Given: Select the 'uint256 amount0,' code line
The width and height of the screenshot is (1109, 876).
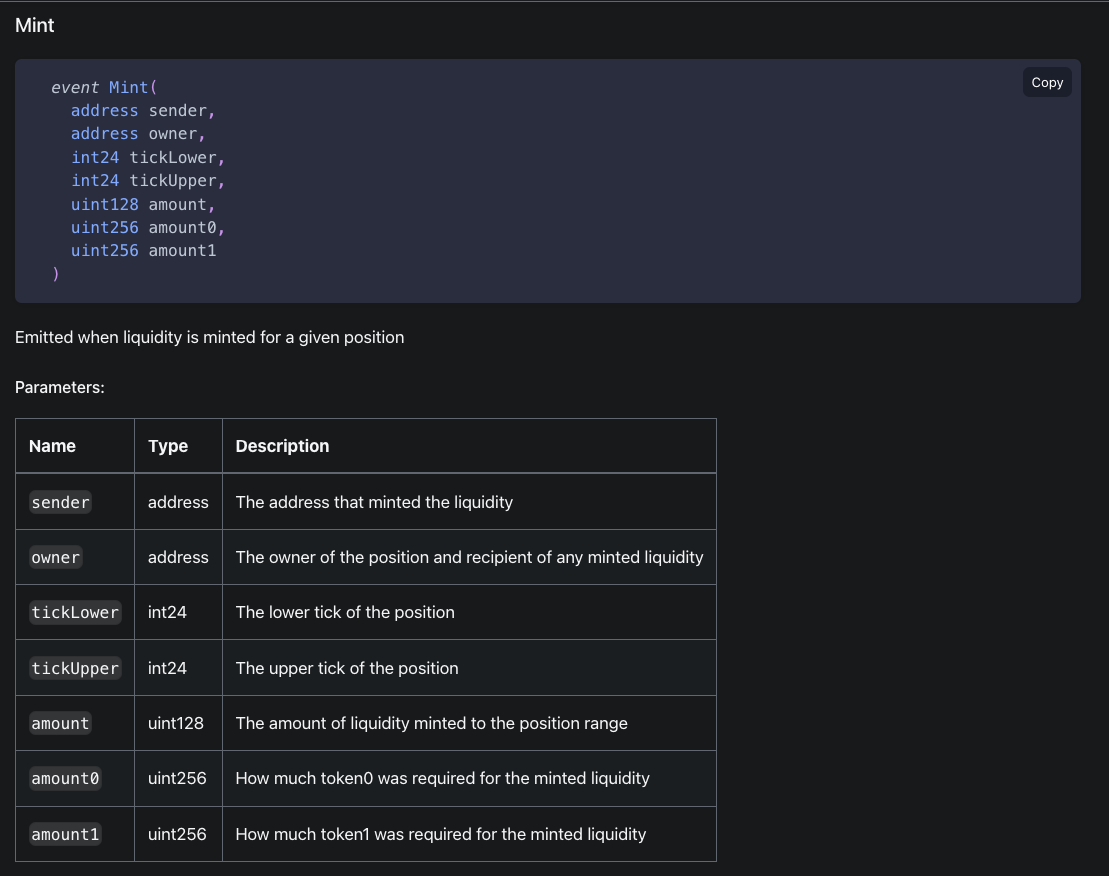Looking at the screenshot, I should (148, 228).
